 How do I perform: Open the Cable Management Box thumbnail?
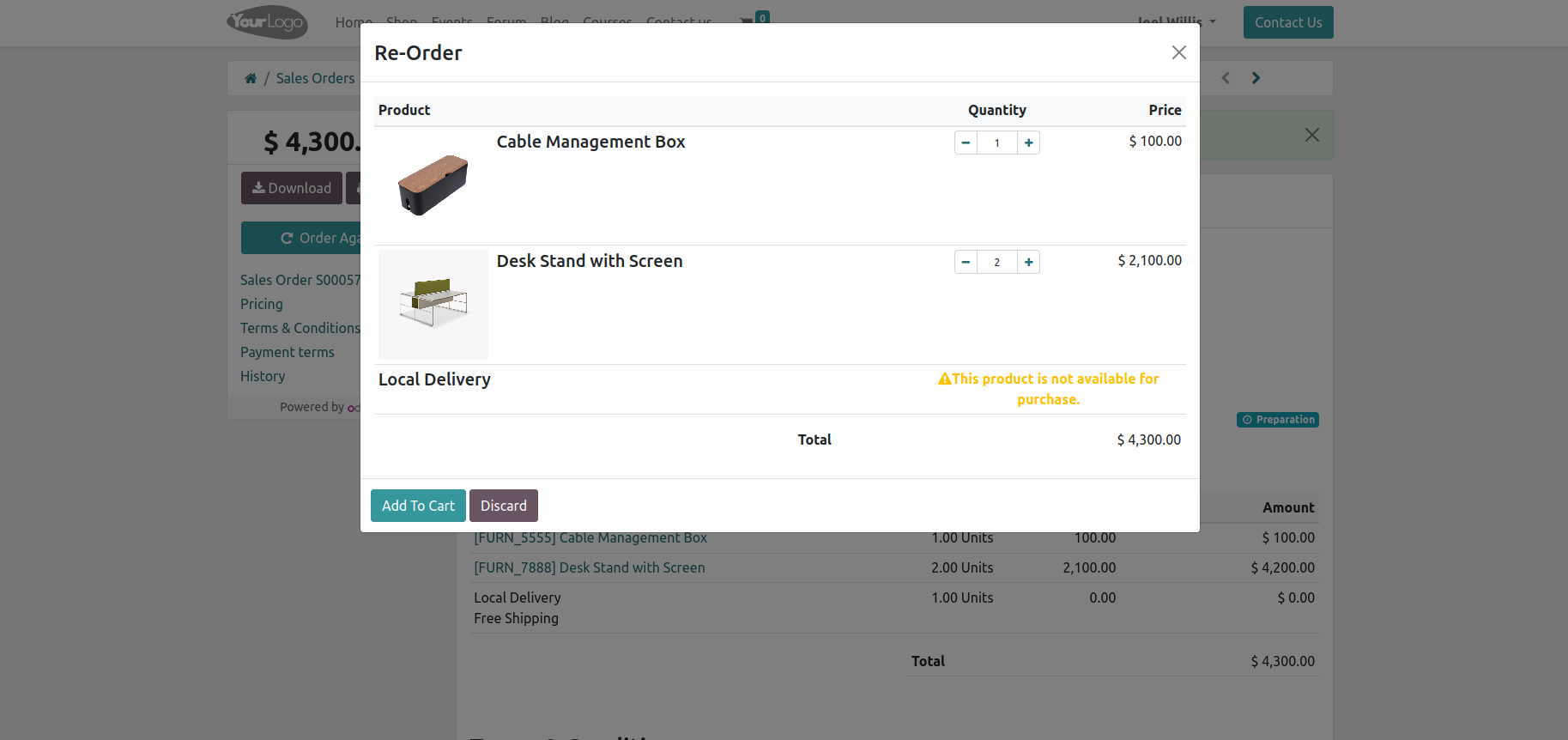point(433,185)
